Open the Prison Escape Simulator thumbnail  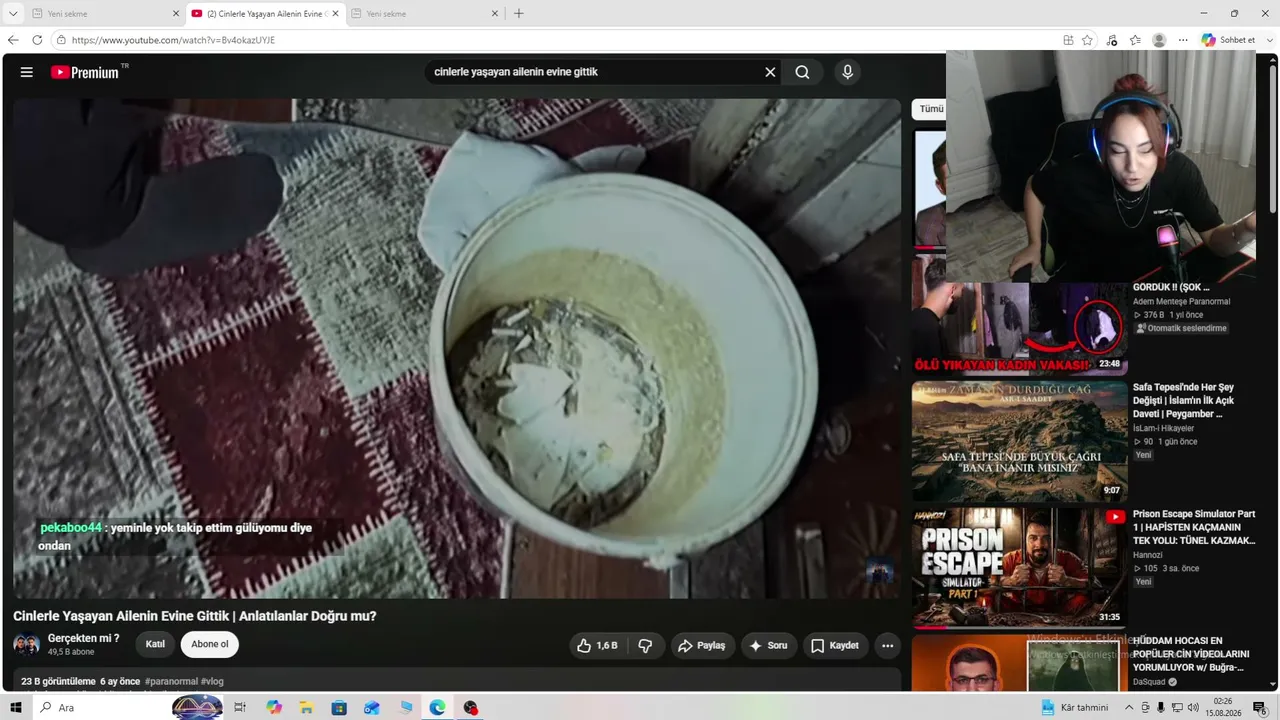pyautogui.click(x=1019, y=568)
